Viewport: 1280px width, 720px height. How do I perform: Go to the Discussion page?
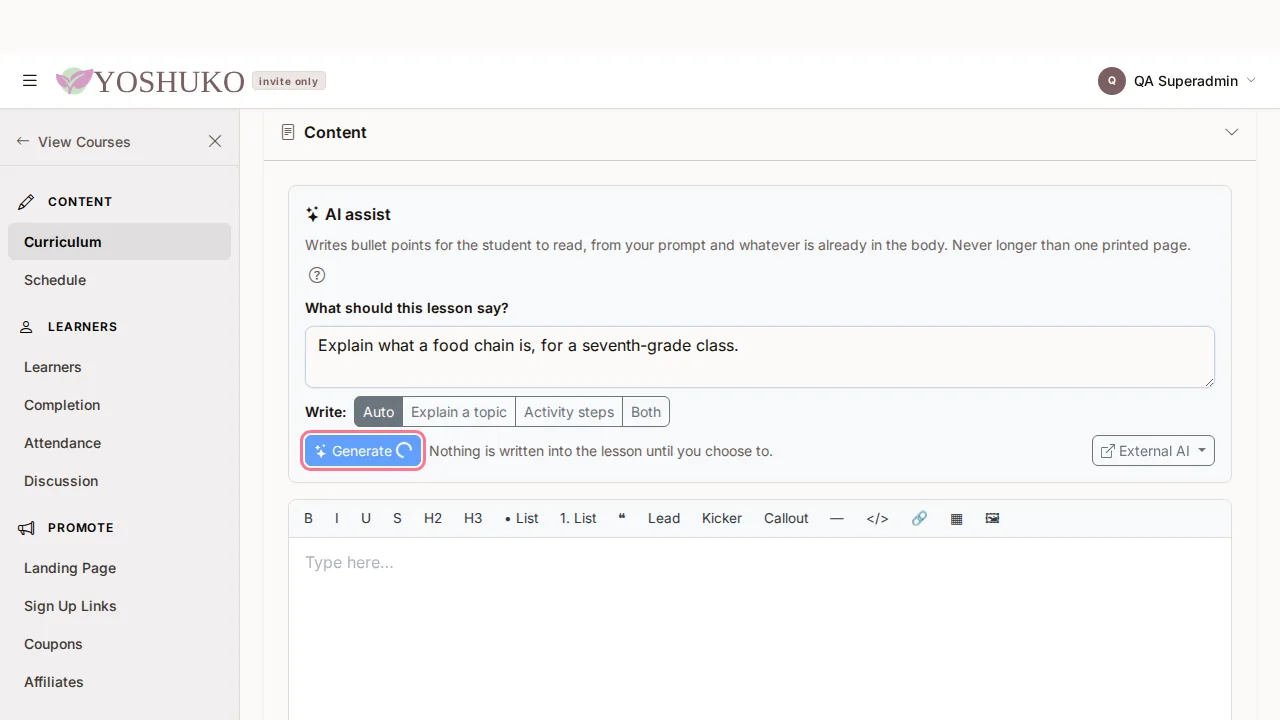[119, 481]
